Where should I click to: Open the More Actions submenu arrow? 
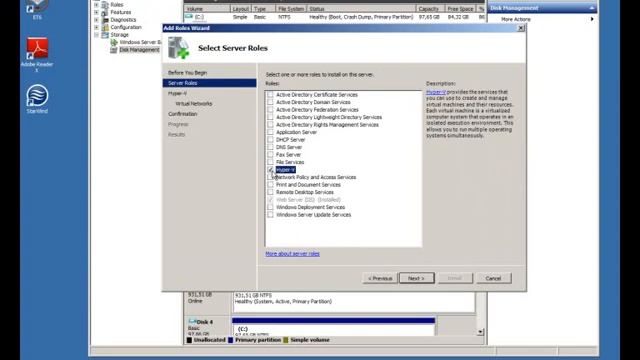(x=592, y=19)
